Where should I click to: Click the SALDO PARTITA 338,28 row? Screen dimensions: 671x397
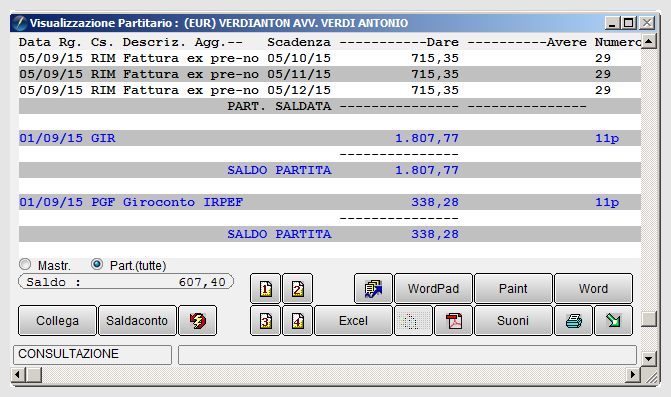click(330, 234)
